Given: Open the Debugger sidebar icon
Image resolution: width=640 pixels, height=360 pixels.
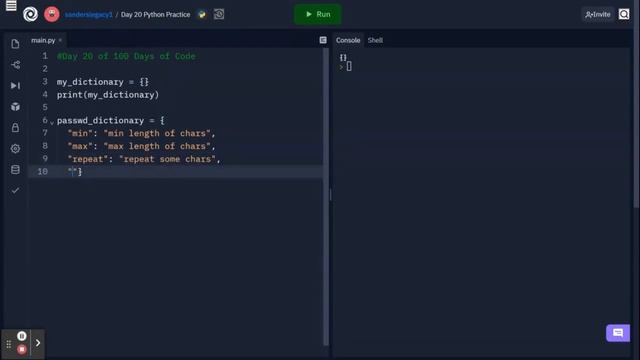Looking at the screenshot, I should (16, 86).
